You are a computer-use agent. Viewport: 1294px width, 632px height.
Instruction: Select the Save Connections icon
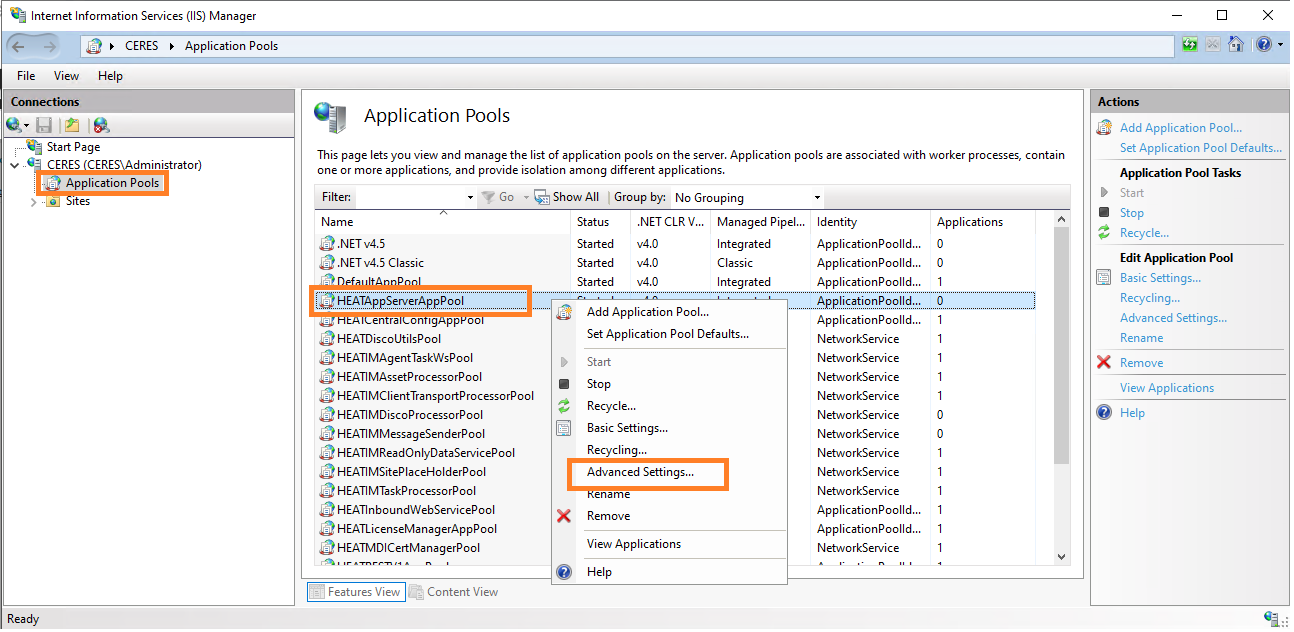click(x=43, y=125)
